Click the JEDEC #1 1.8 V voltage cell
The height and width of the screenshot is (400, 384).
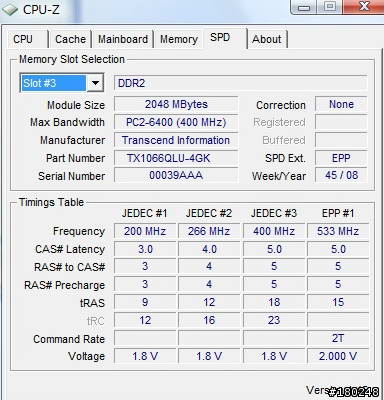pos(145,356)
